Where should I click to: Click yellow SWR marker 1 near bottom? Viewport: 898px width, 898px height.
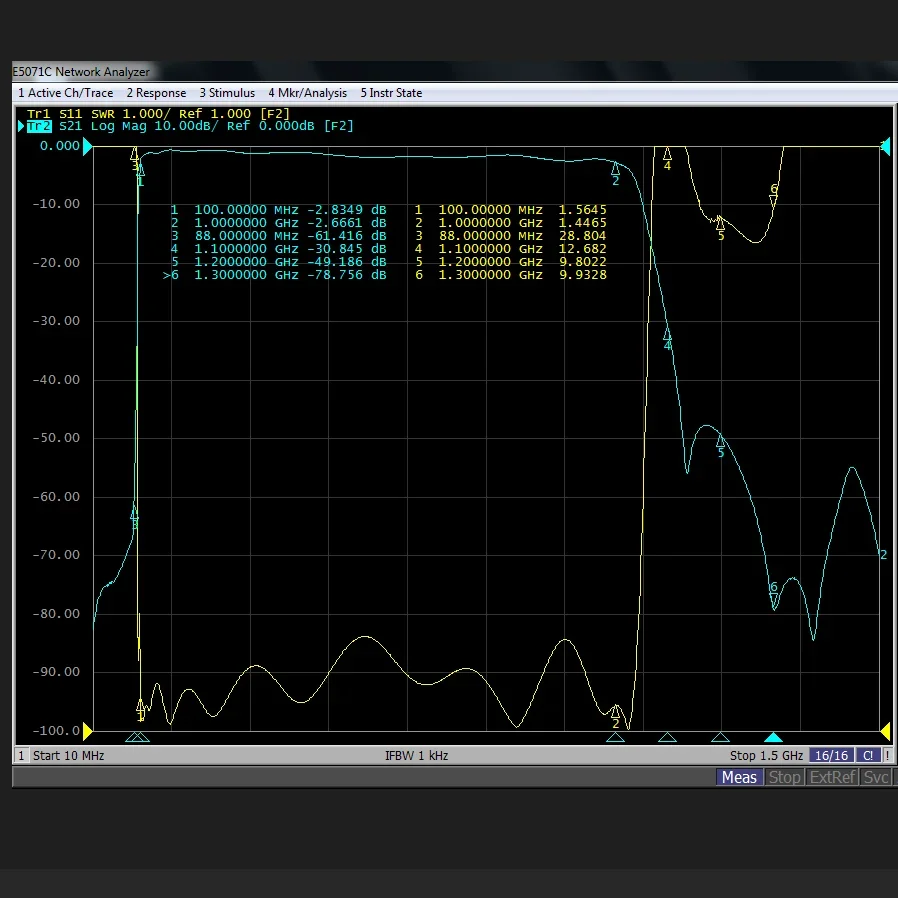[x=140, y=711]
